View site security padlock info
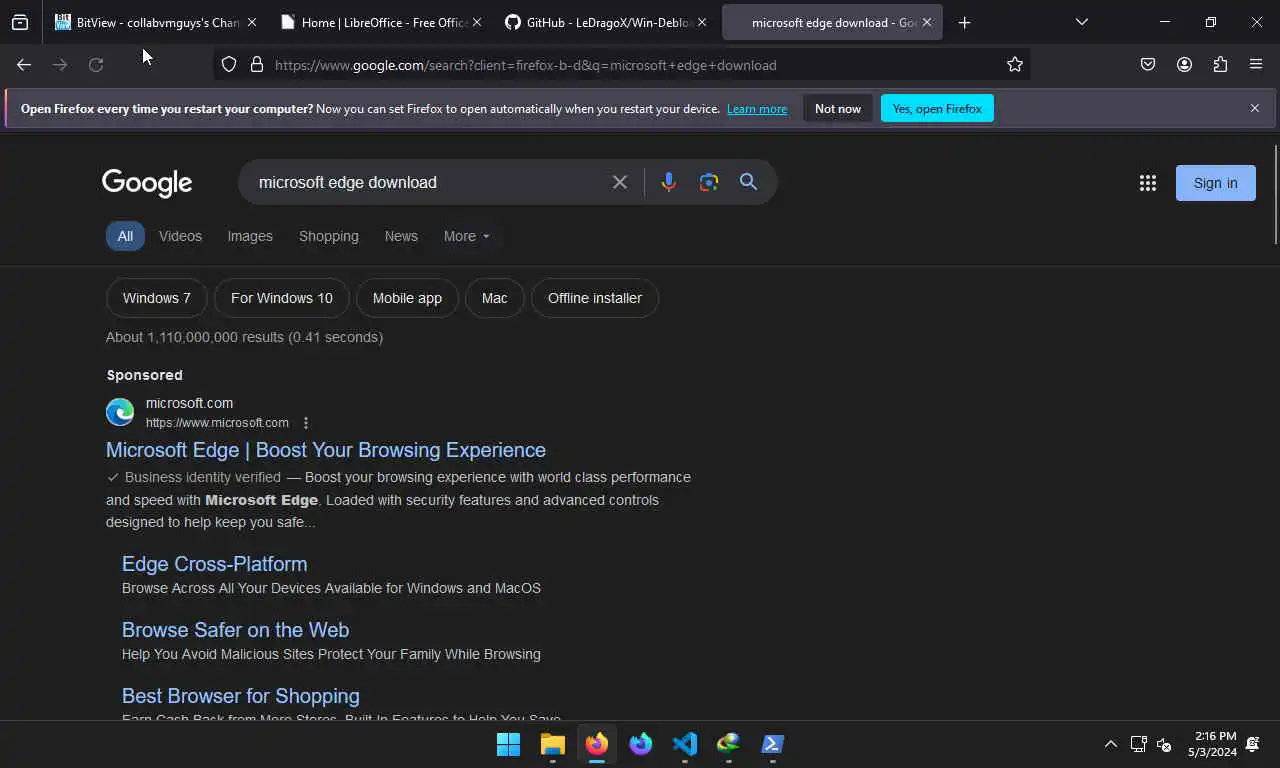 pos(257,65)
